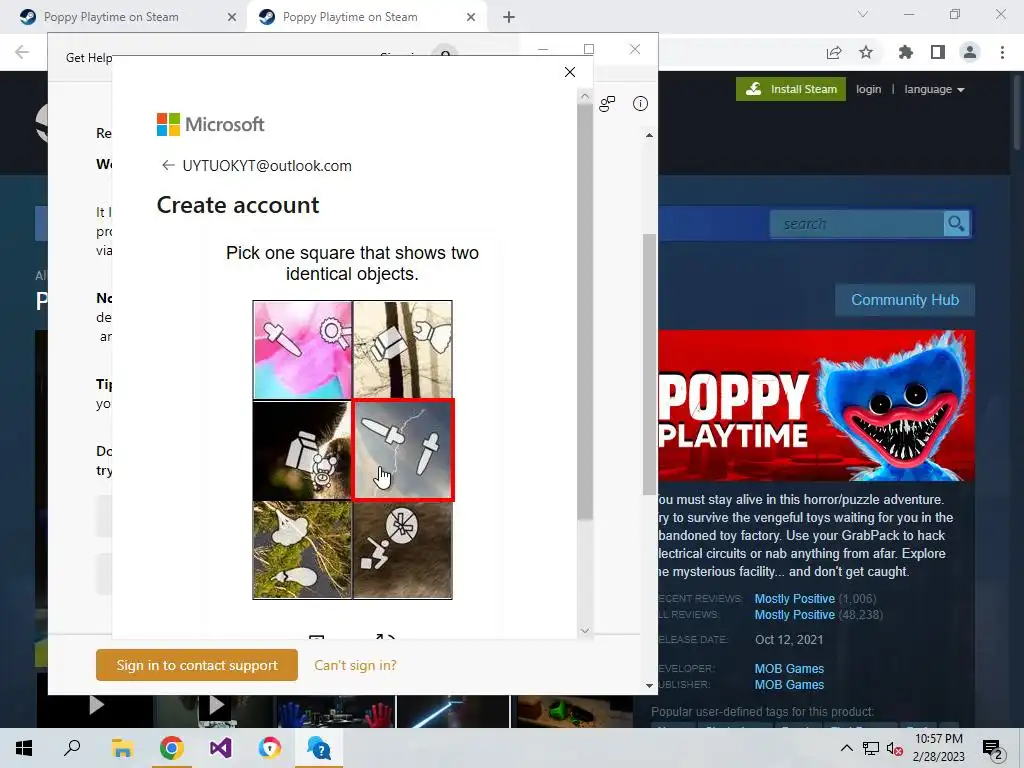Select the captcha square with two flashlights
1024x768 pixels.
[x=403, y=450]
